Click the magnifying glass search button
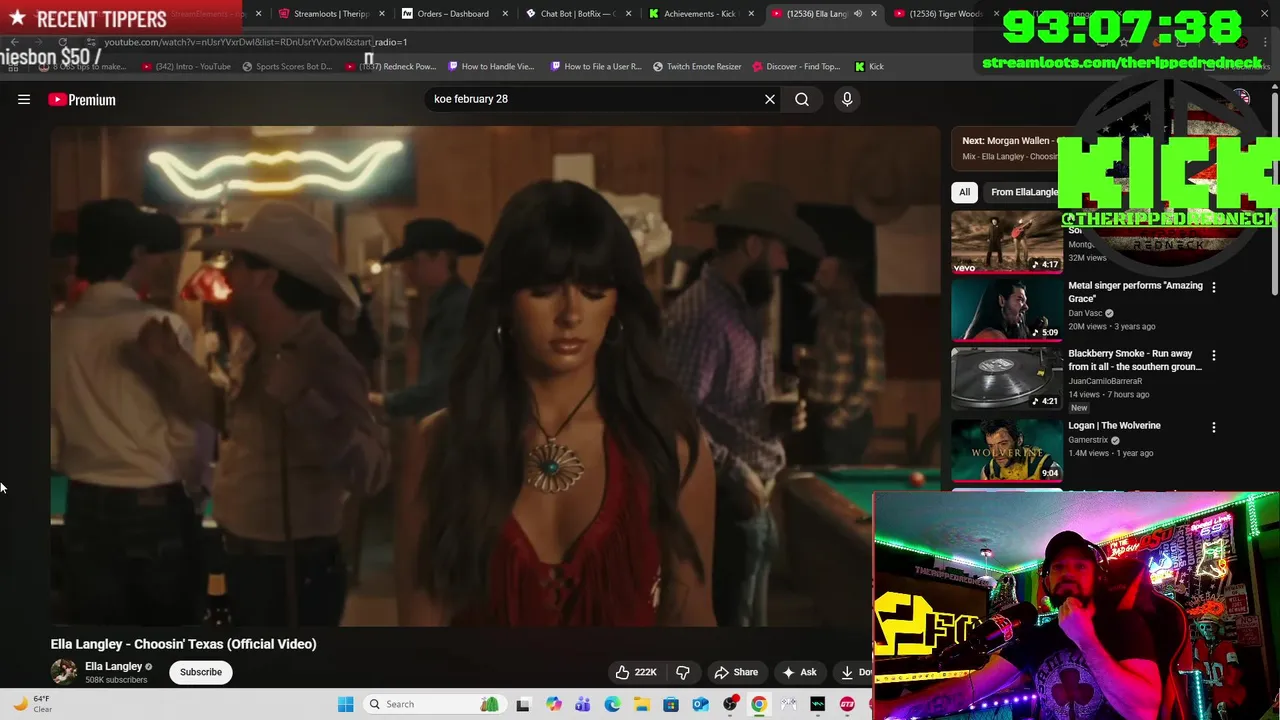The height and width of the screenshot is (720, 1280). (802, 99)
